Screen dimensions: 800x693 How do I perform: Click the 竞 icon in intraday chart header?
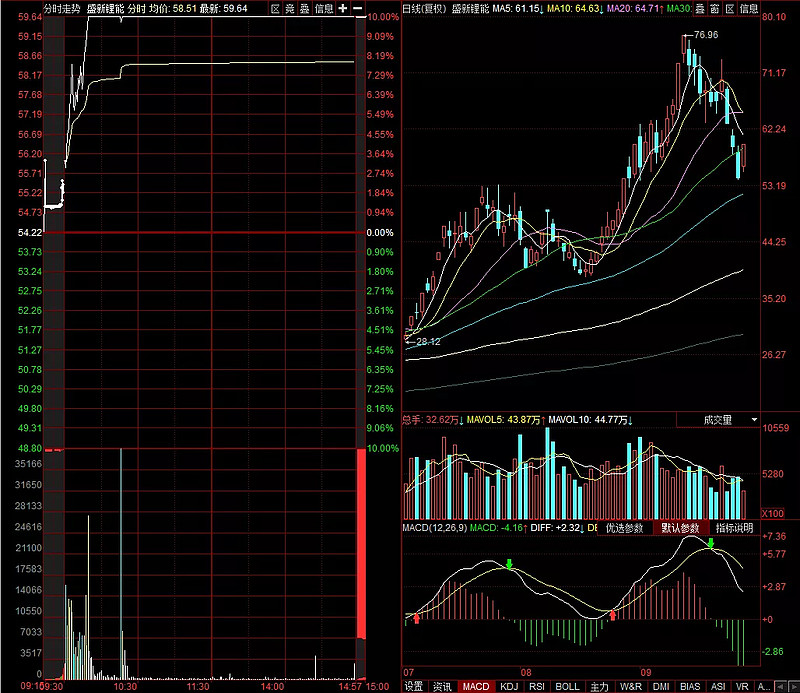[290, 8]
